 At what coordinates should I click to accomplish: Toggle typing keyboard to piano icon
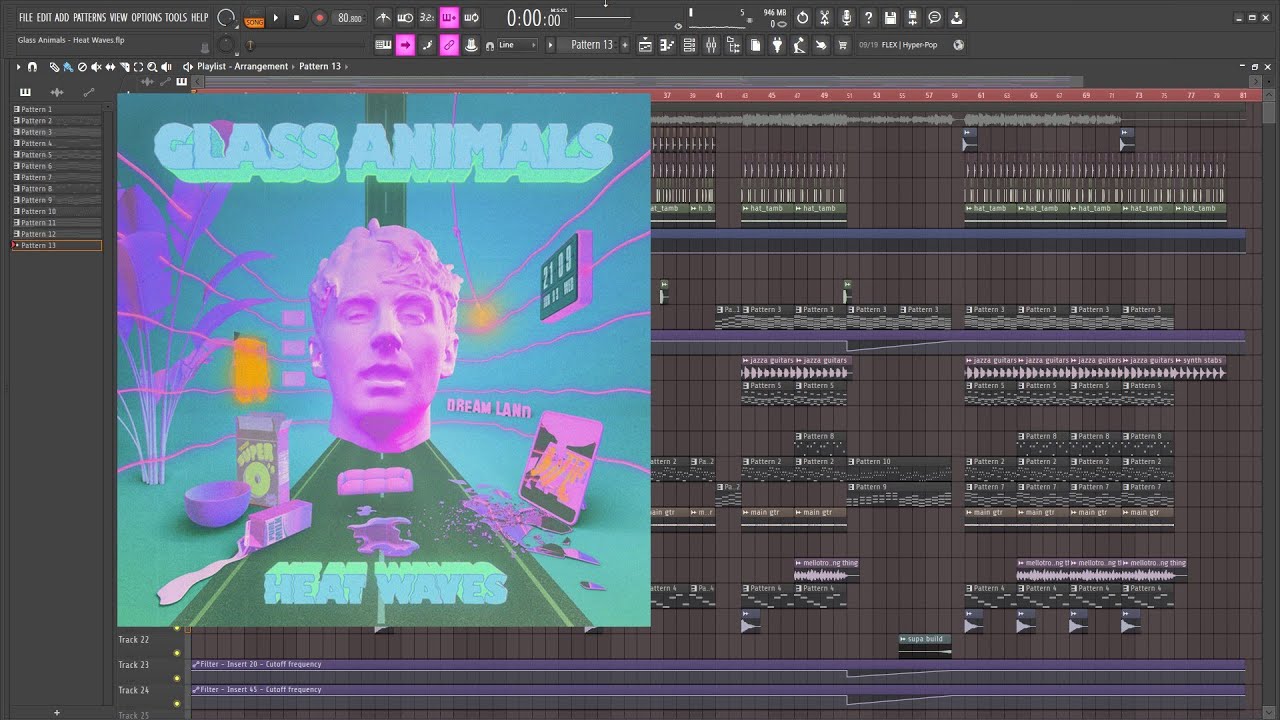383,45
